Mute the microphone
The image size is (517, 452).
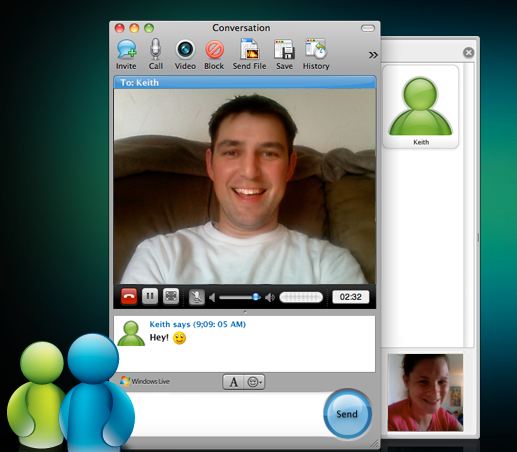click(x=197, y=297)
